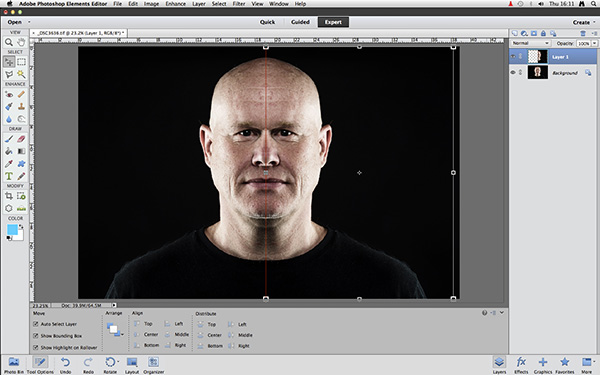Expand the Open button dropdown arrow
This screenshot has height=375, width=600.
click(x=29, y=22)
